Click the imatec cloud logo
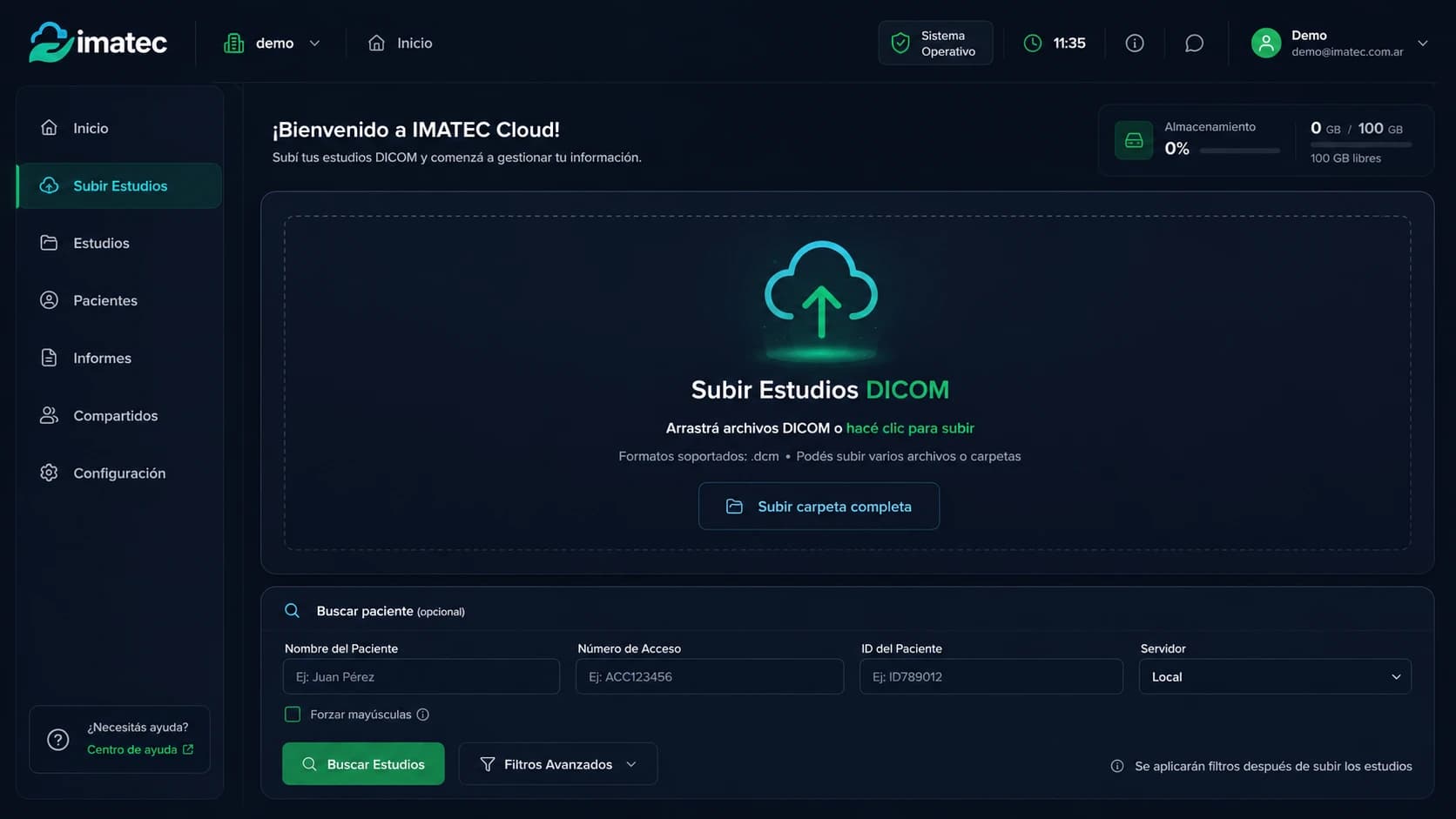Screen dimensions: 1456x819 click(98, 42)
